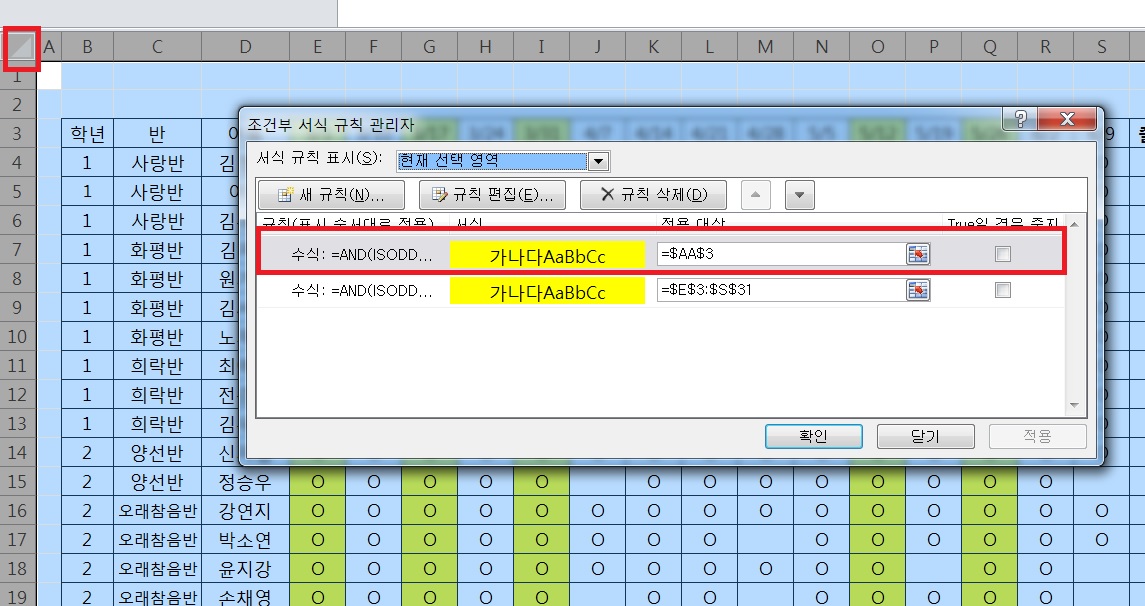Click 규칙 편집 (Edit Rule) button
The width and height of the screenshot is (1145, 606).
click(x=492, y=195)
